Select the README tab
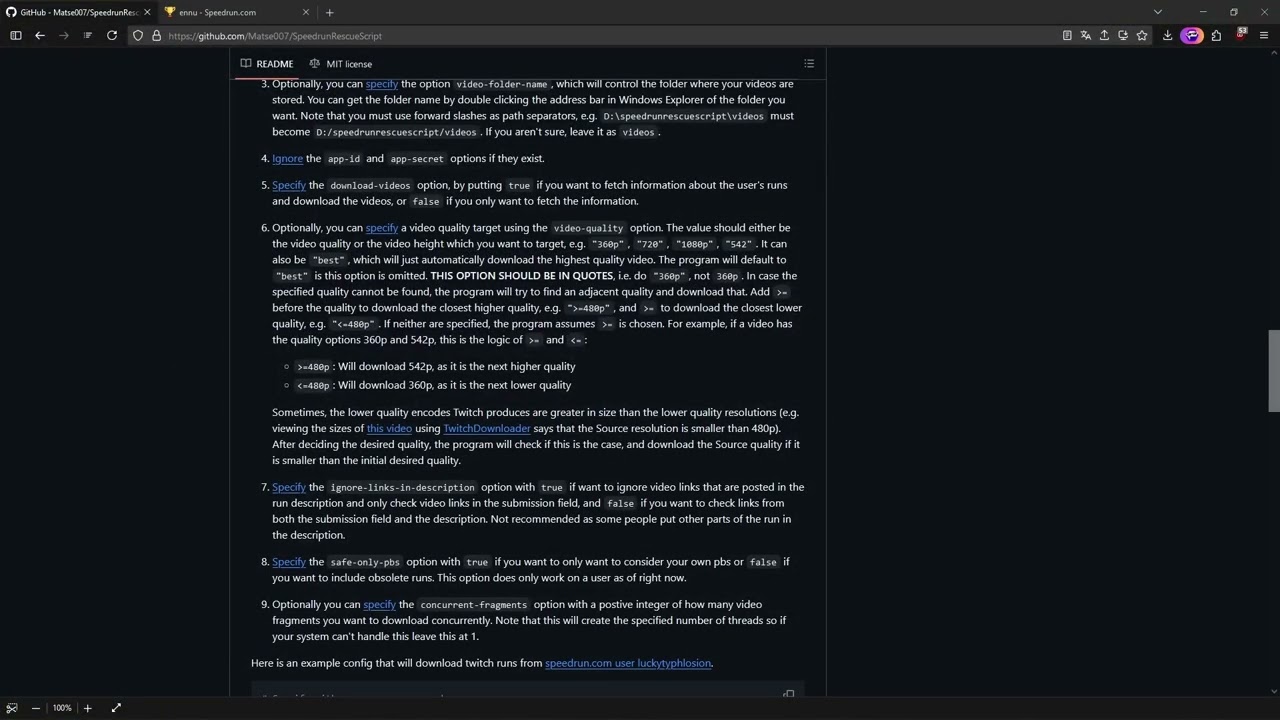The width and height of the screenshot is (1280, 720). coord(267,63)
